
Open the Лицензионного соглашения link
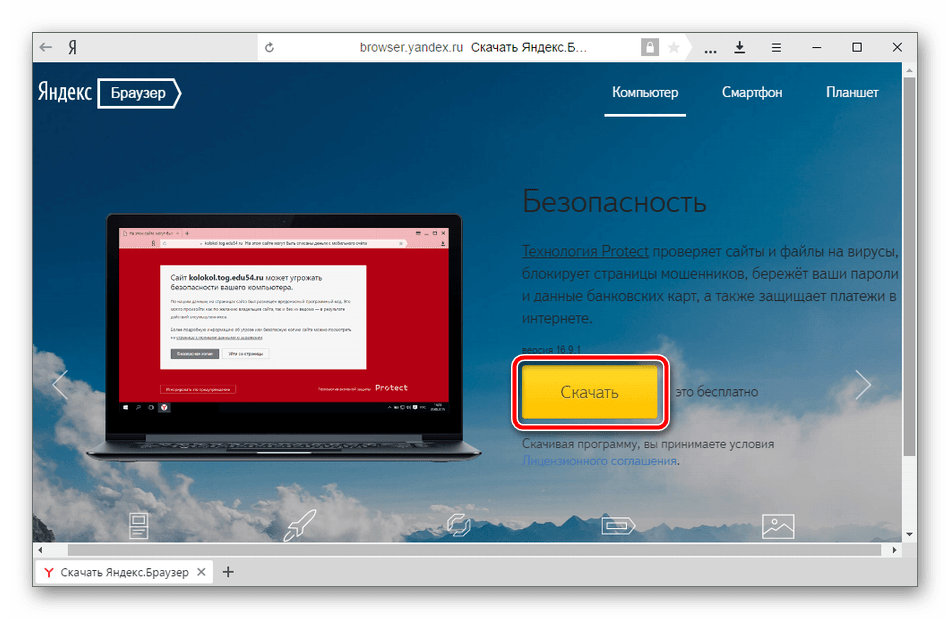click(x=599, y=461)
